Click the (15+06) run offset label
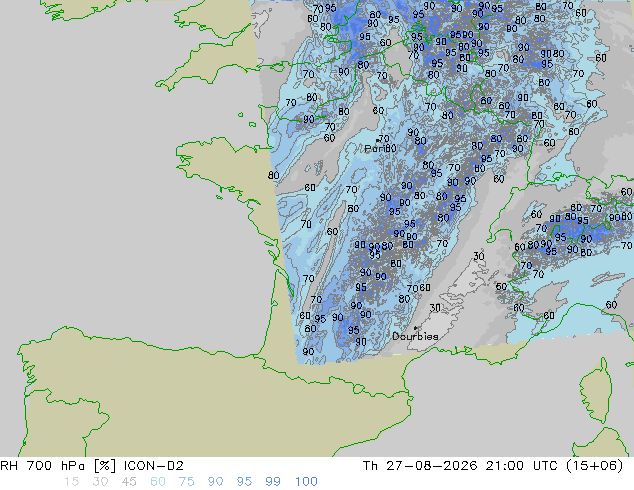Screen dimensions: 634x490 click(594, 466)
